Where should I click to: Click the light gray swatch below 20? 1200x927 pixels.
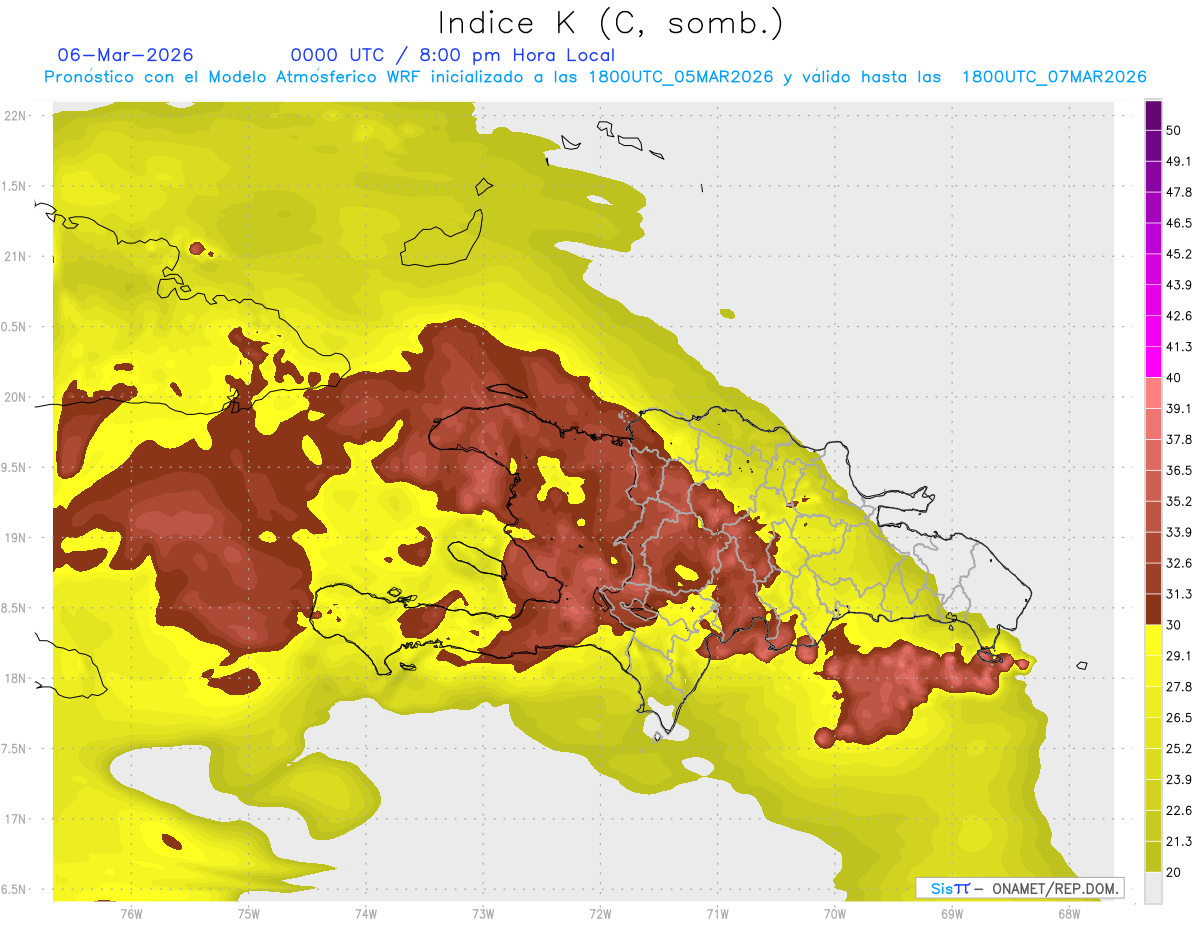coord(1153,887)
